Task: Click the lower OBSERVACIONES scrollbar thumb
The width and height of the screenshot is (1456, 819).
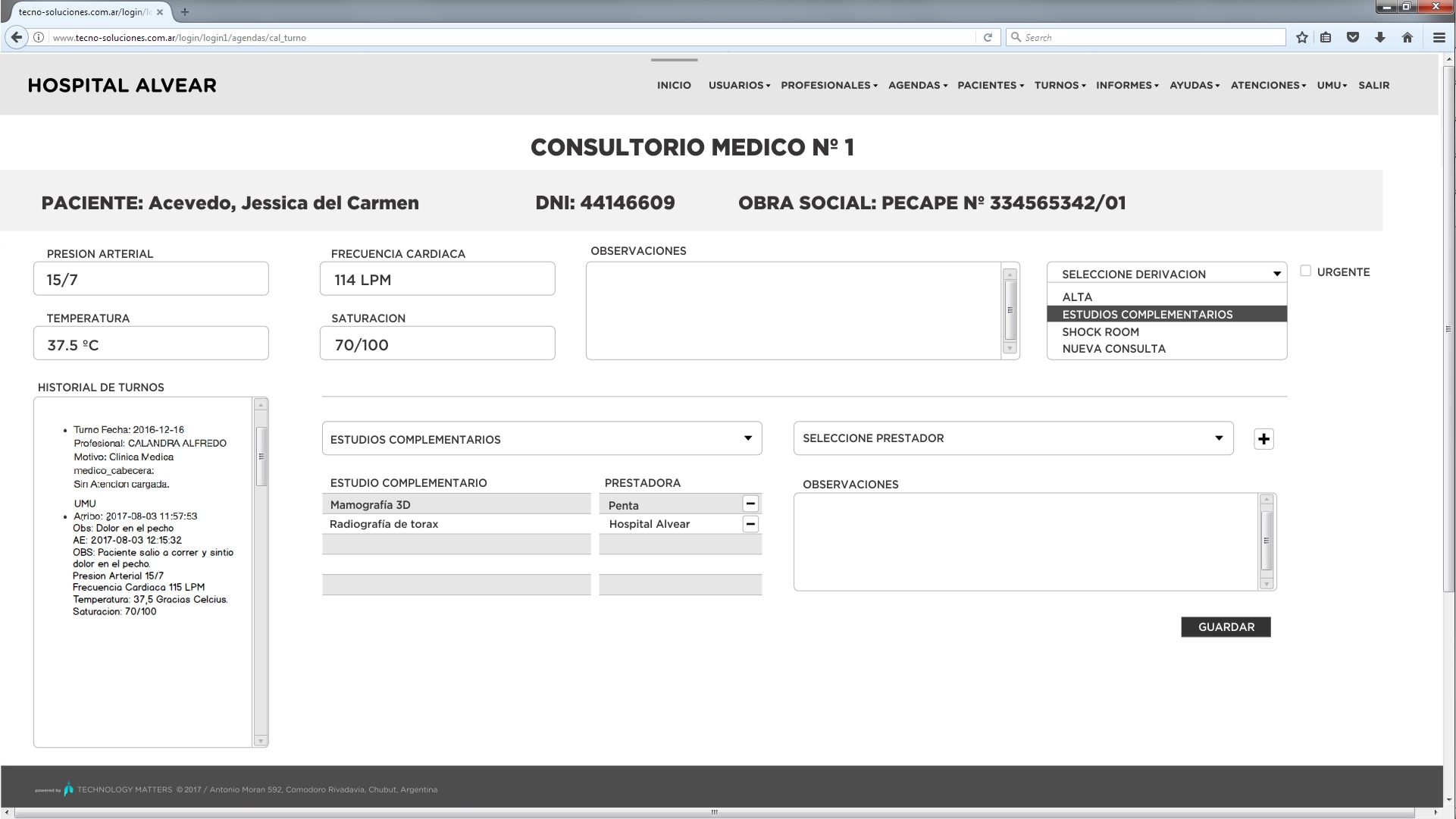Action: click(x=1266, y=541)
